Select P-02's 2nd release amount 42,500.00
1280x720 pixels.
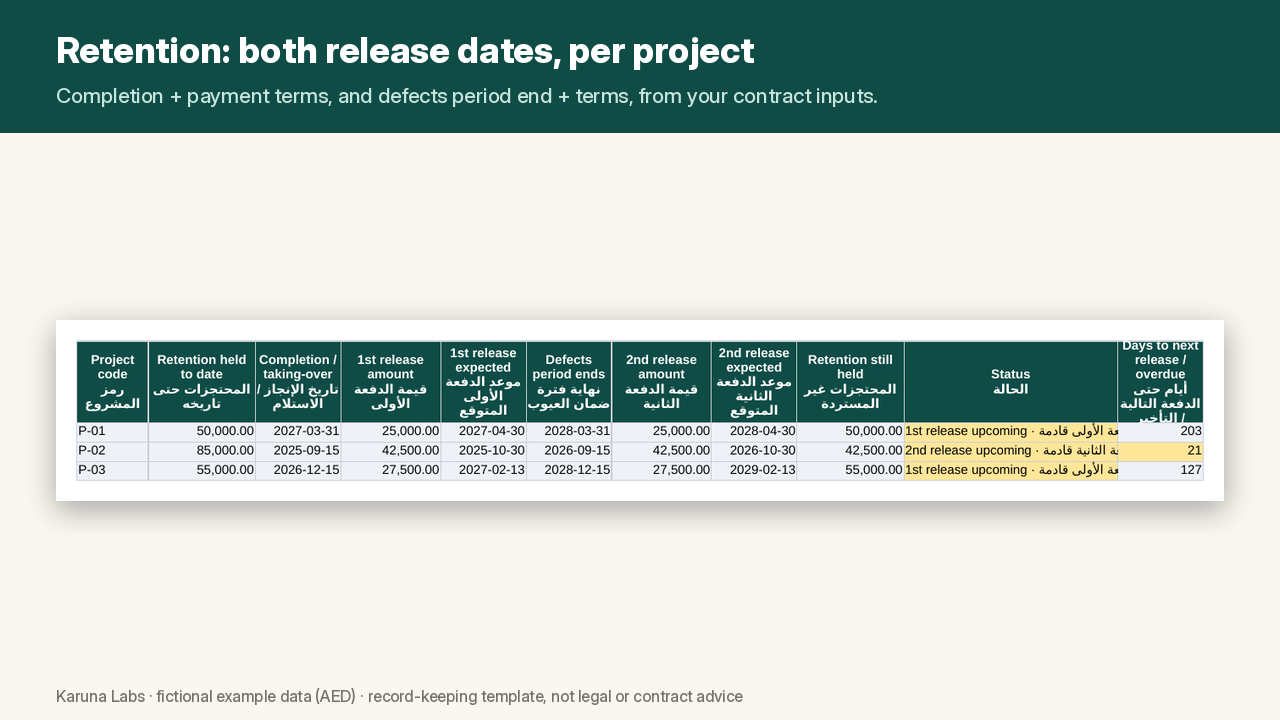tap(661, 451)
